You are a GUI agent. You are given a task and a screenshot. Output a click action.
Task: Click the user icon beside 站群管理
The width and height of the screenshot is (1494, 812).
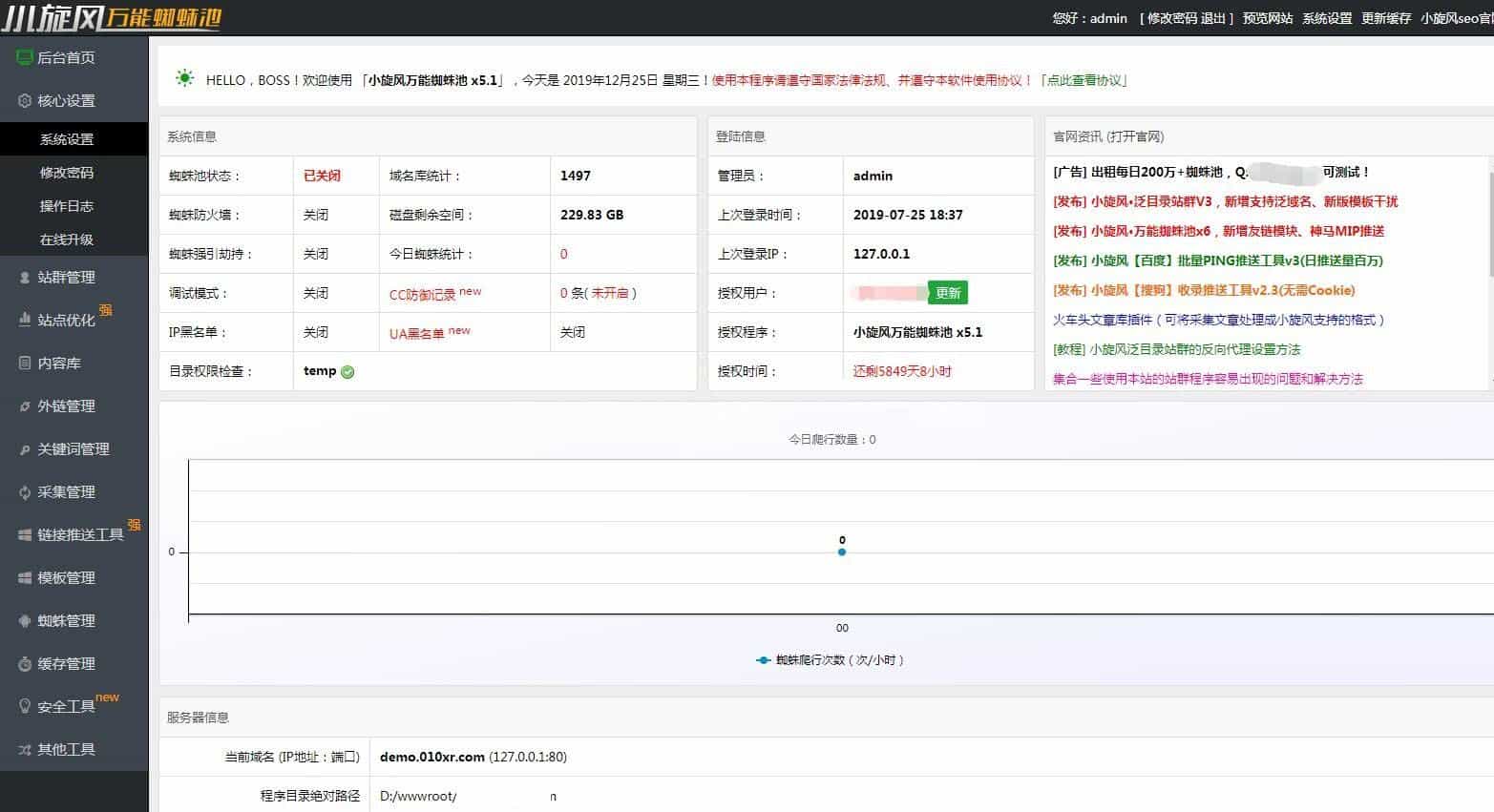tap(25, 278)
